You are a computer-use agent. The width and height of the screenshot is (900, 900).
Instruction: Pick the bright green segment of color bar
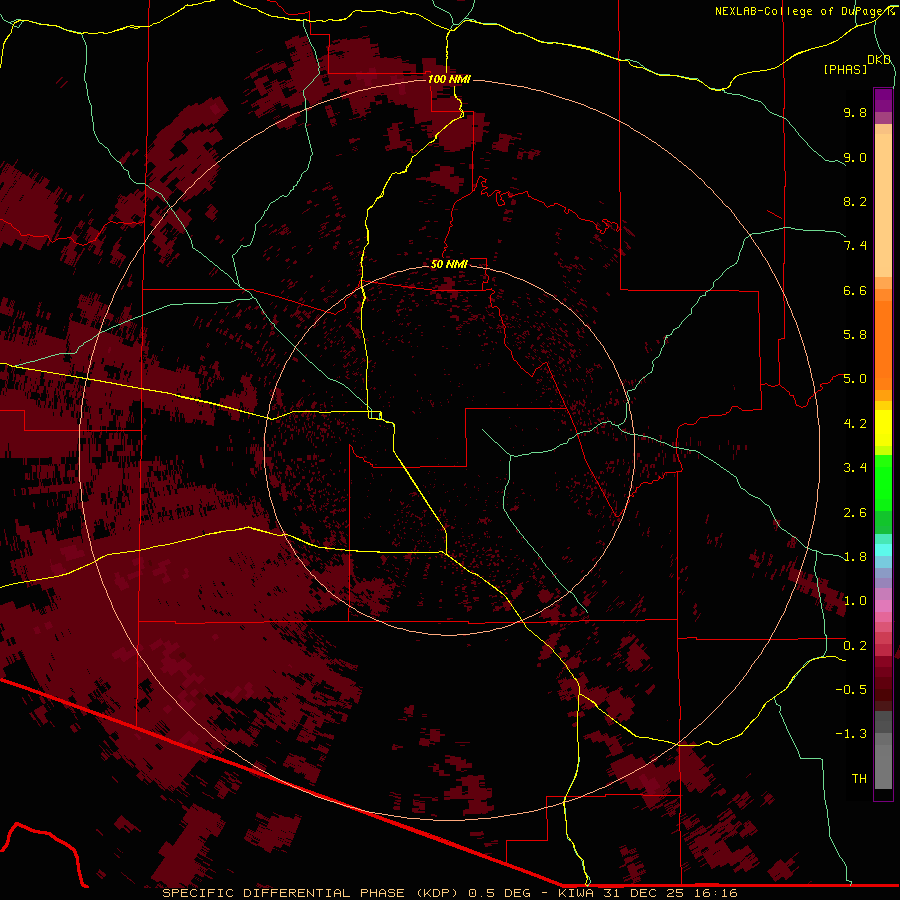883,482
